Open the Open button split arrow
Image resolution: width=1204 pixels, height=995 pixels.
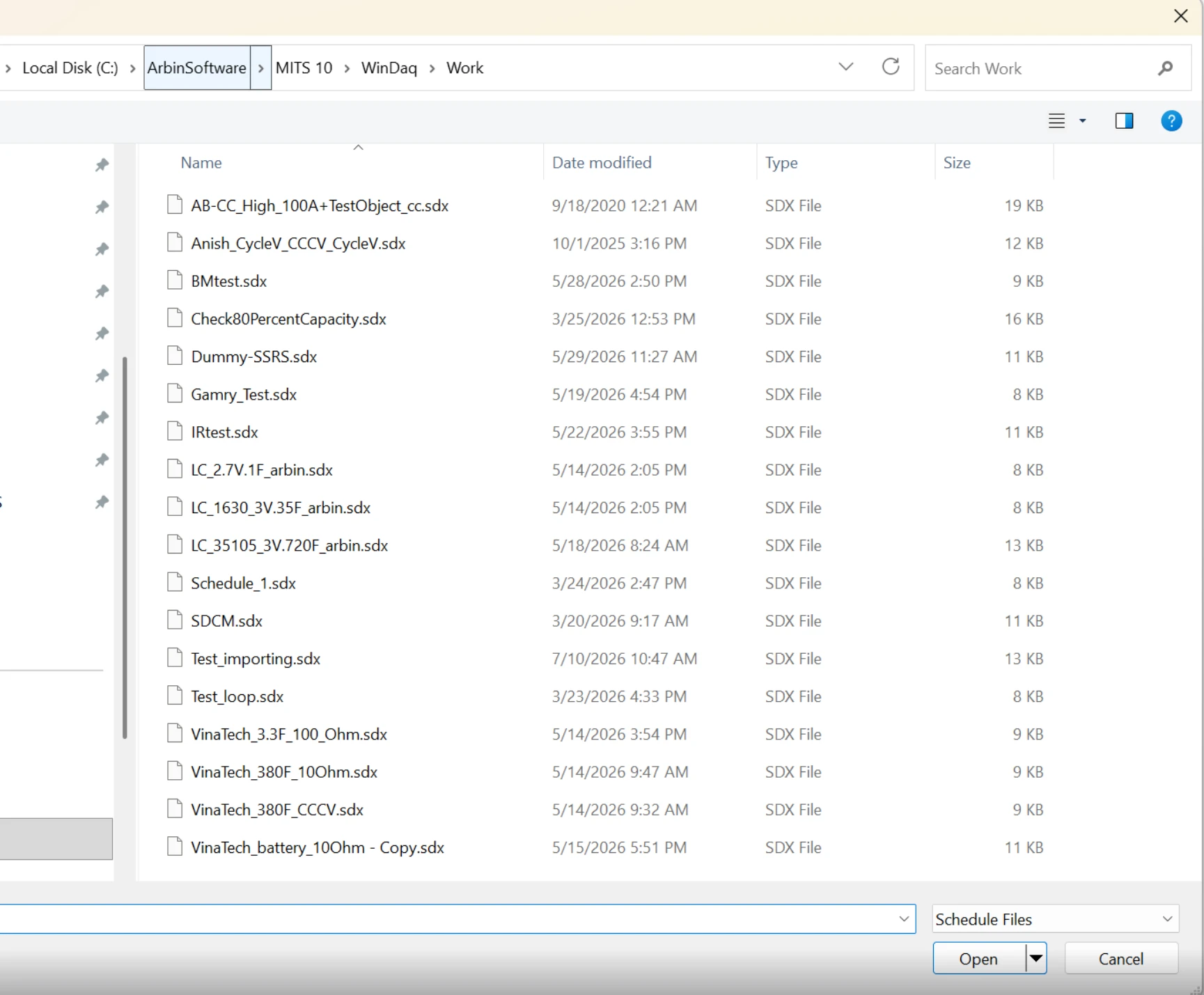[1036, 959]
